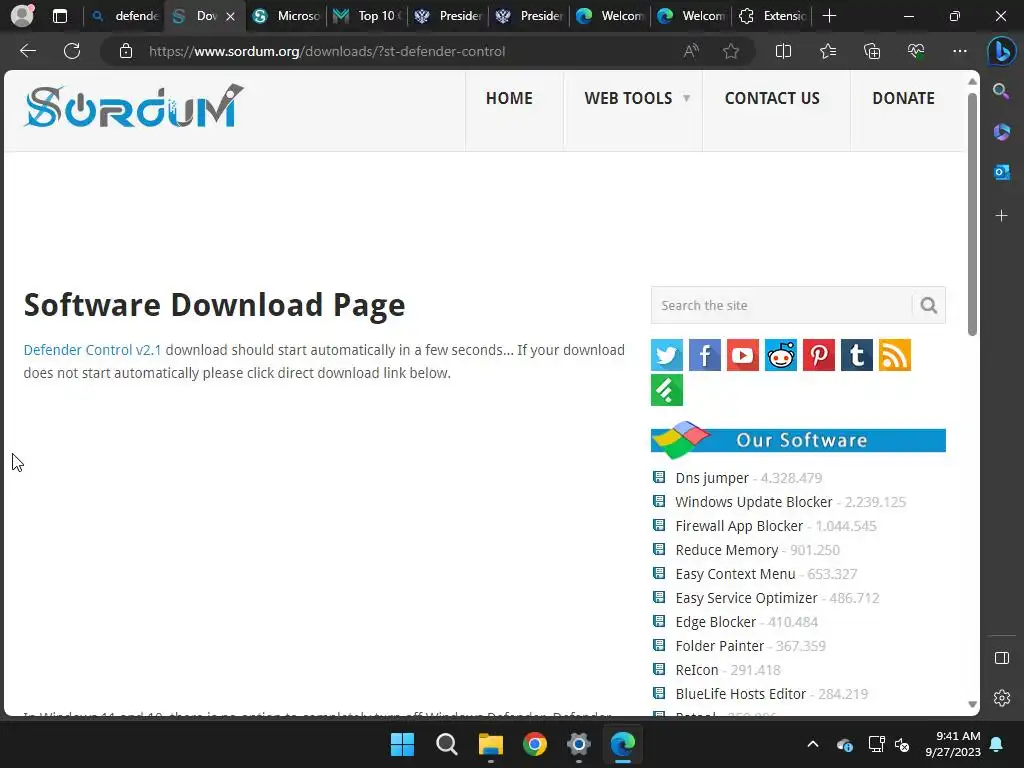
Task: Toggle sidebar visibility button
Action: coord(1001,658)
